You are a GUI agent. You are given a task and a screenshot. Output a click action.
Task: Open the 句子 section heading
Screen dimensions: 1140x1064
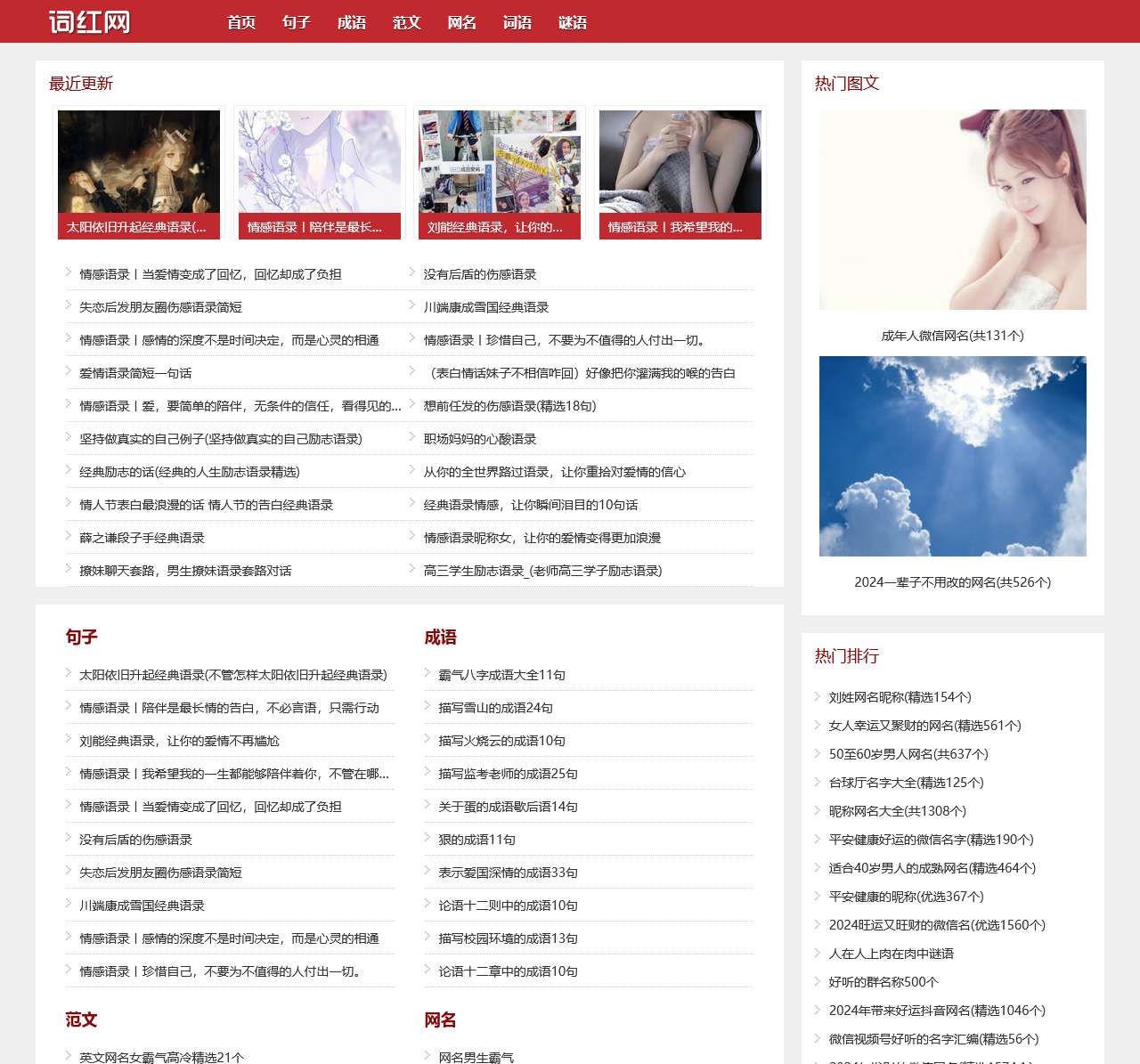pos(81,637)
